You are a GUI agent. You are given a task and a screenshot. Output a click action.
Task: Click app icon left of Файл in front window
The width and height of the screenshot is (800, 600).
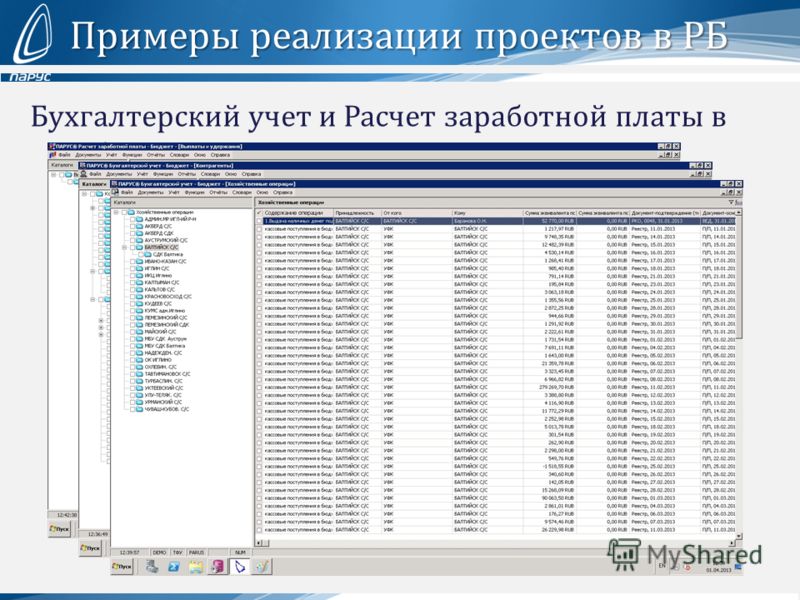(x=116, y=192)
